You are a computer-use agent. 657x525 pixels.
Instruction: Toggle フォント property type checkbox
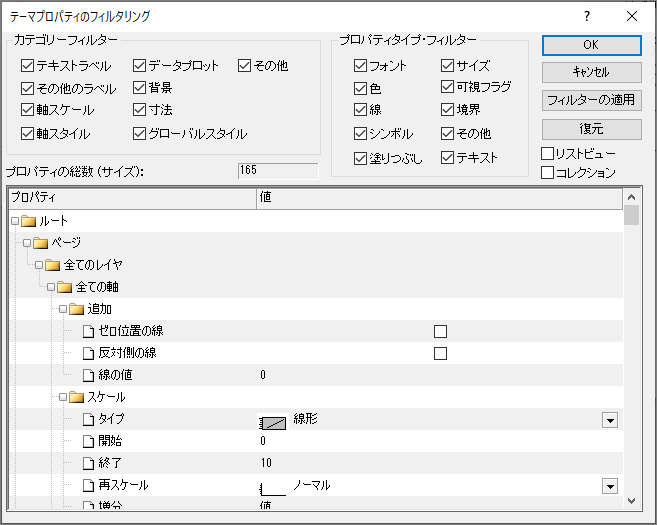(x=360, y=66)
